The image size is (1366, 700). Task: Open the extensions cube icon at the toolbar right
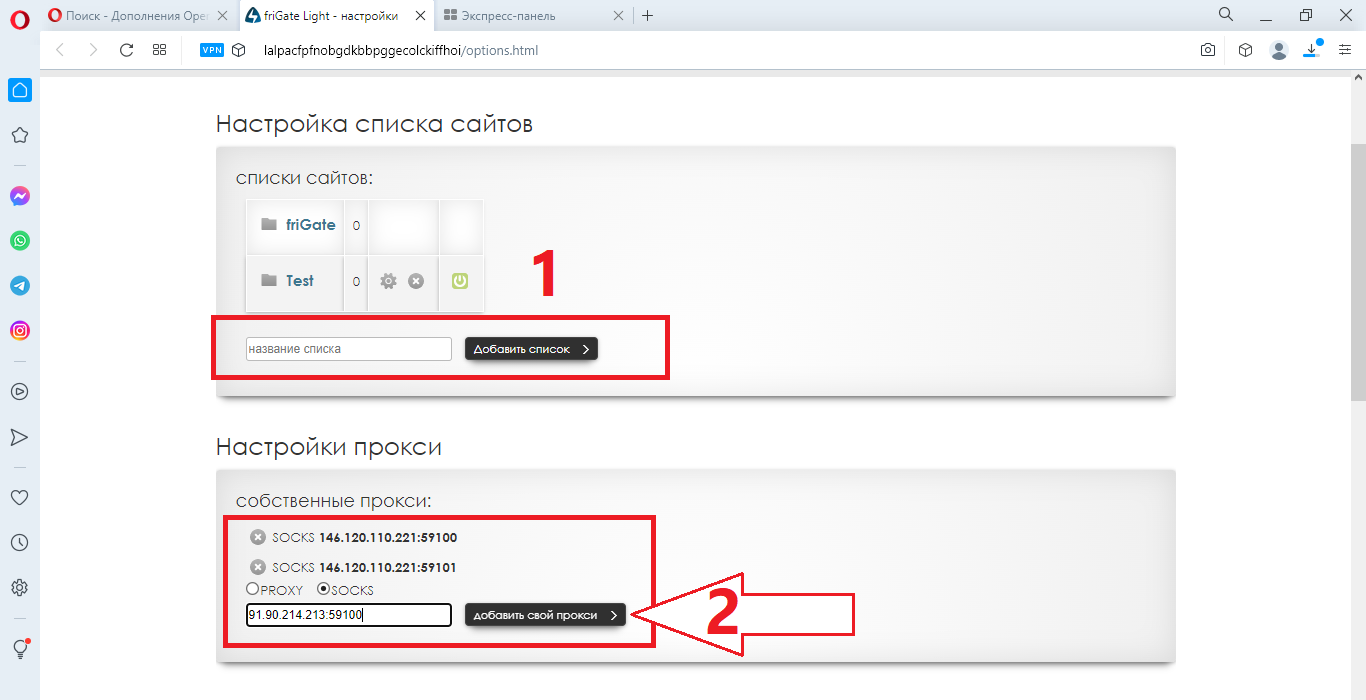(x=1245, y=50)
